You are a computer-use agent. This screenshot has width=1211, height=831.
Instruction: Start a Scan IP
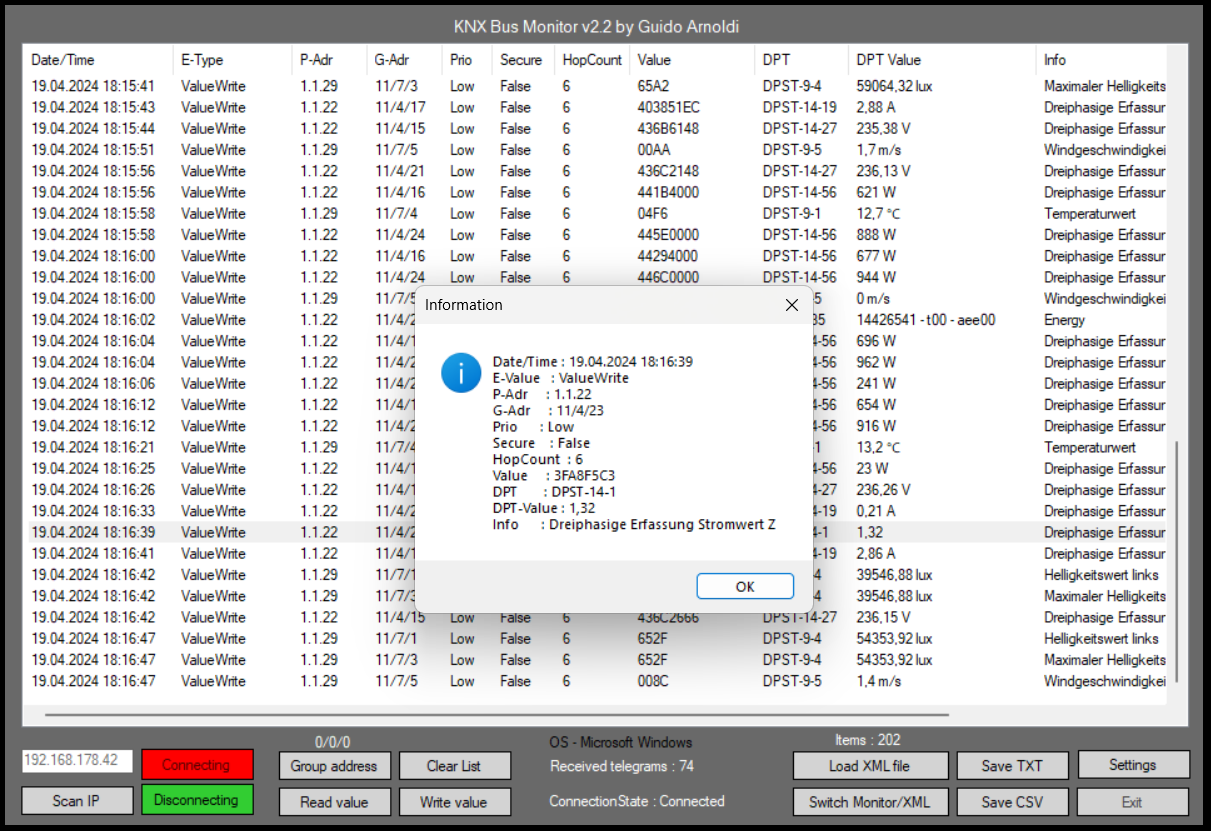coord(76,800)
